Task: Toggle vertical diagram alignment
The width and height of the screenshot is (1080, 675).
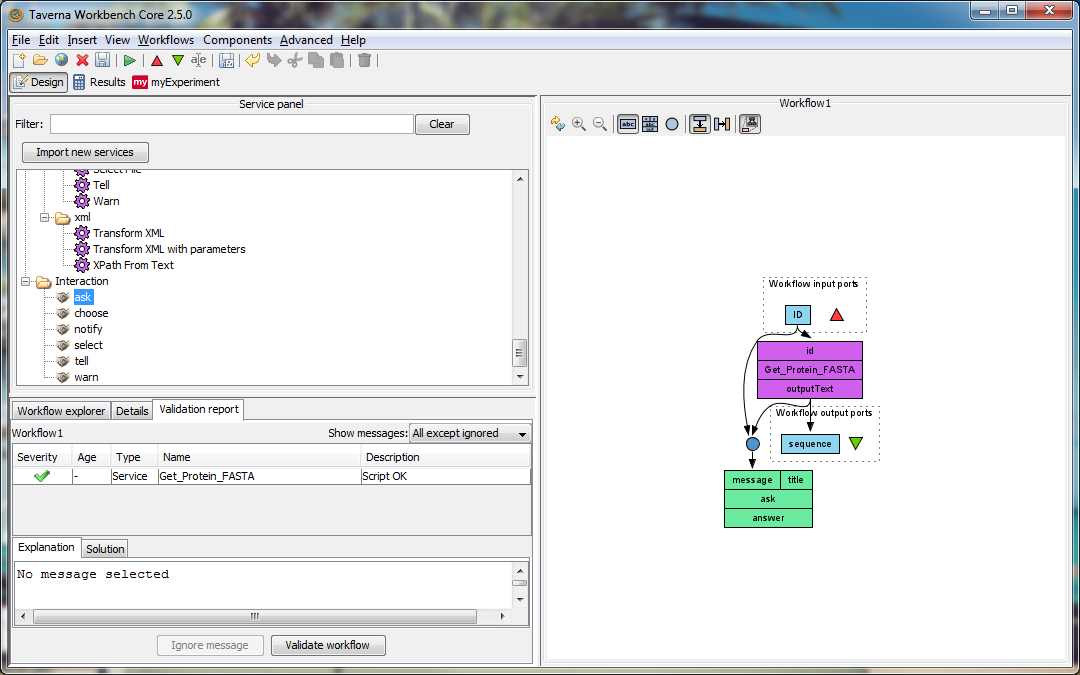Action: [x=700, y=124]
